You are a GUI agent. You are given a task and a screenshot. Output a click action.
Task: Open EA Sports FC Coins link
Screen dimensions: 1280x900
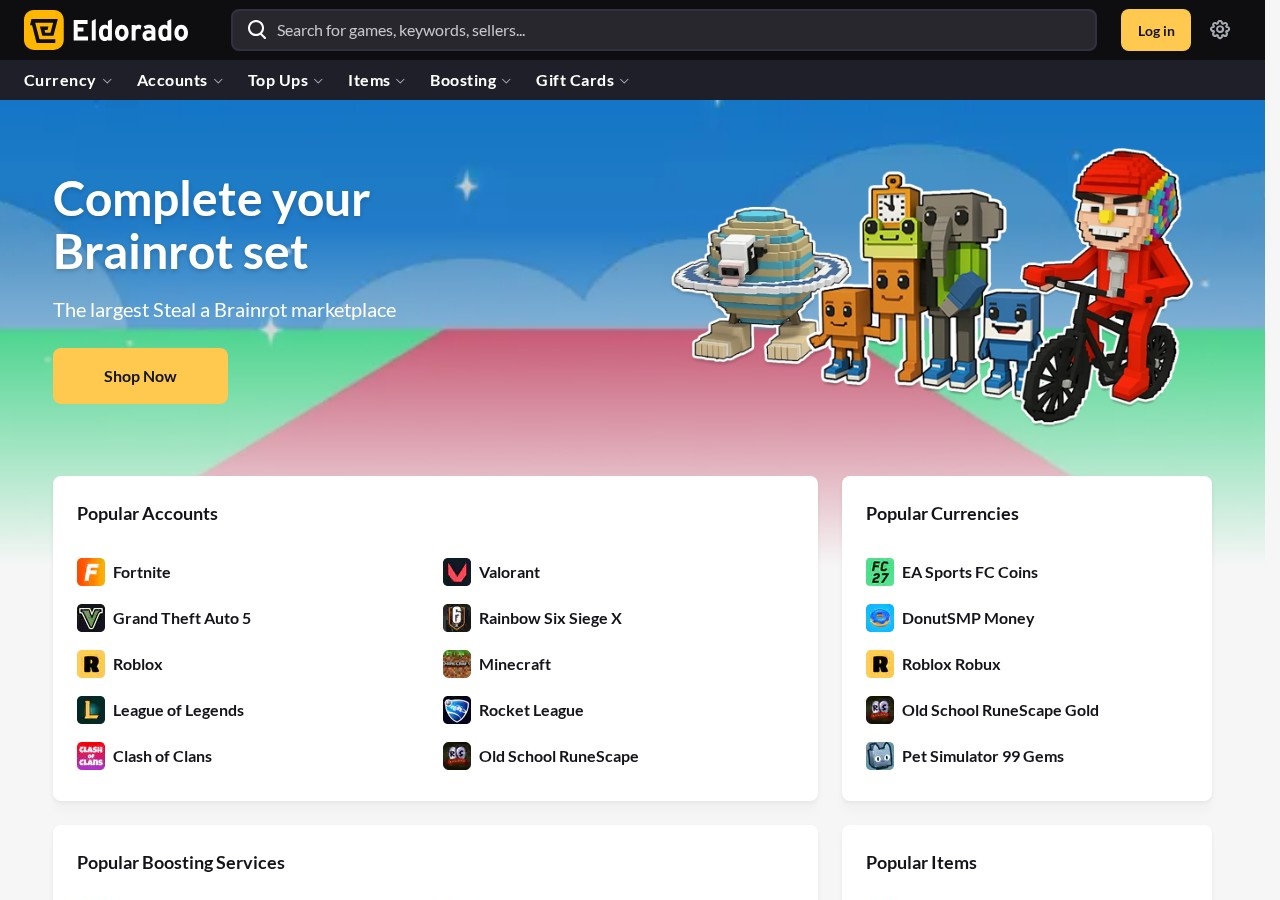point(970,572)
